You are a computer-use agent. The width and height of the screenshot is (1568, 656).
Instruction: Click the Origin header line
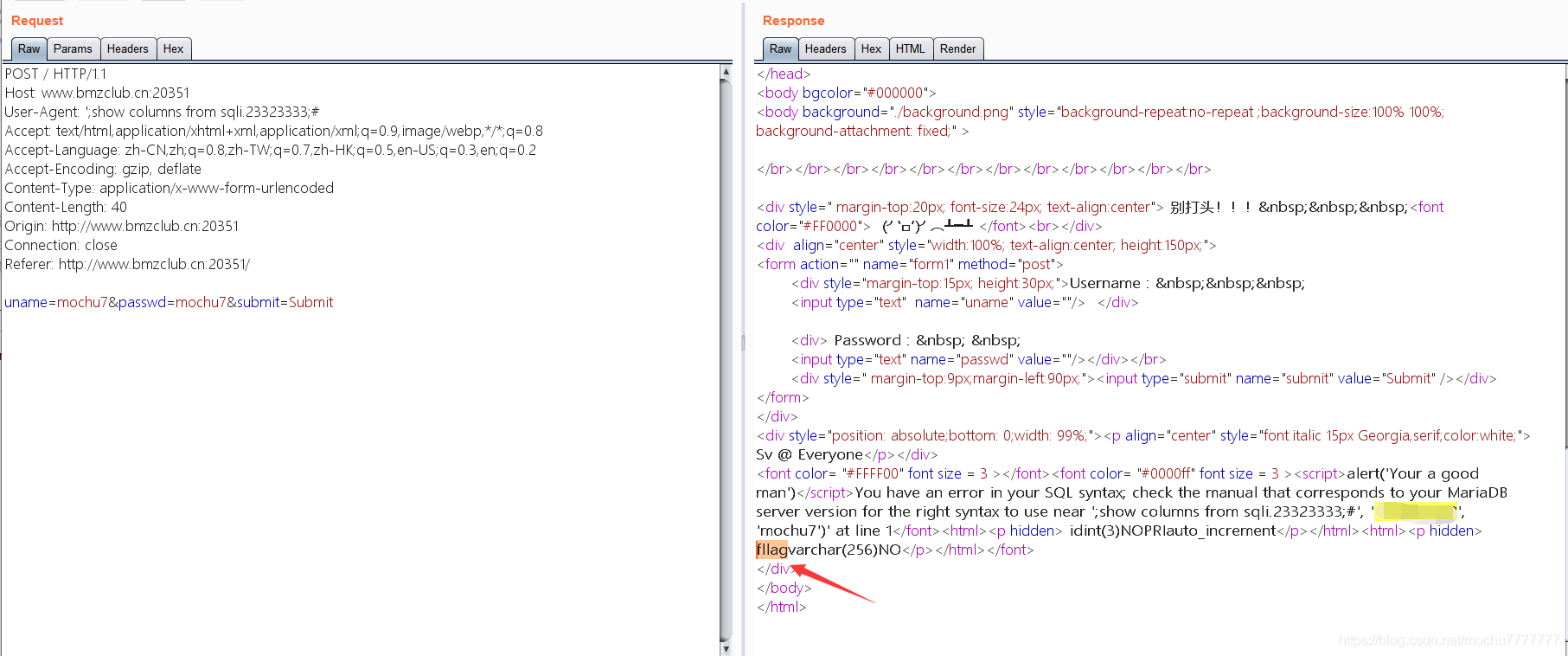(122, 227)
